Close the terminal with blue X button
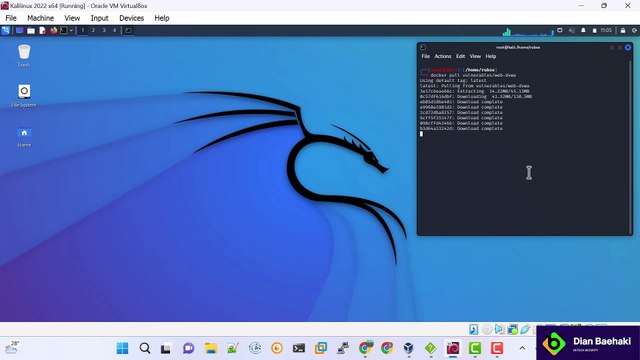 pyautogui.click(x=628, y=47)
